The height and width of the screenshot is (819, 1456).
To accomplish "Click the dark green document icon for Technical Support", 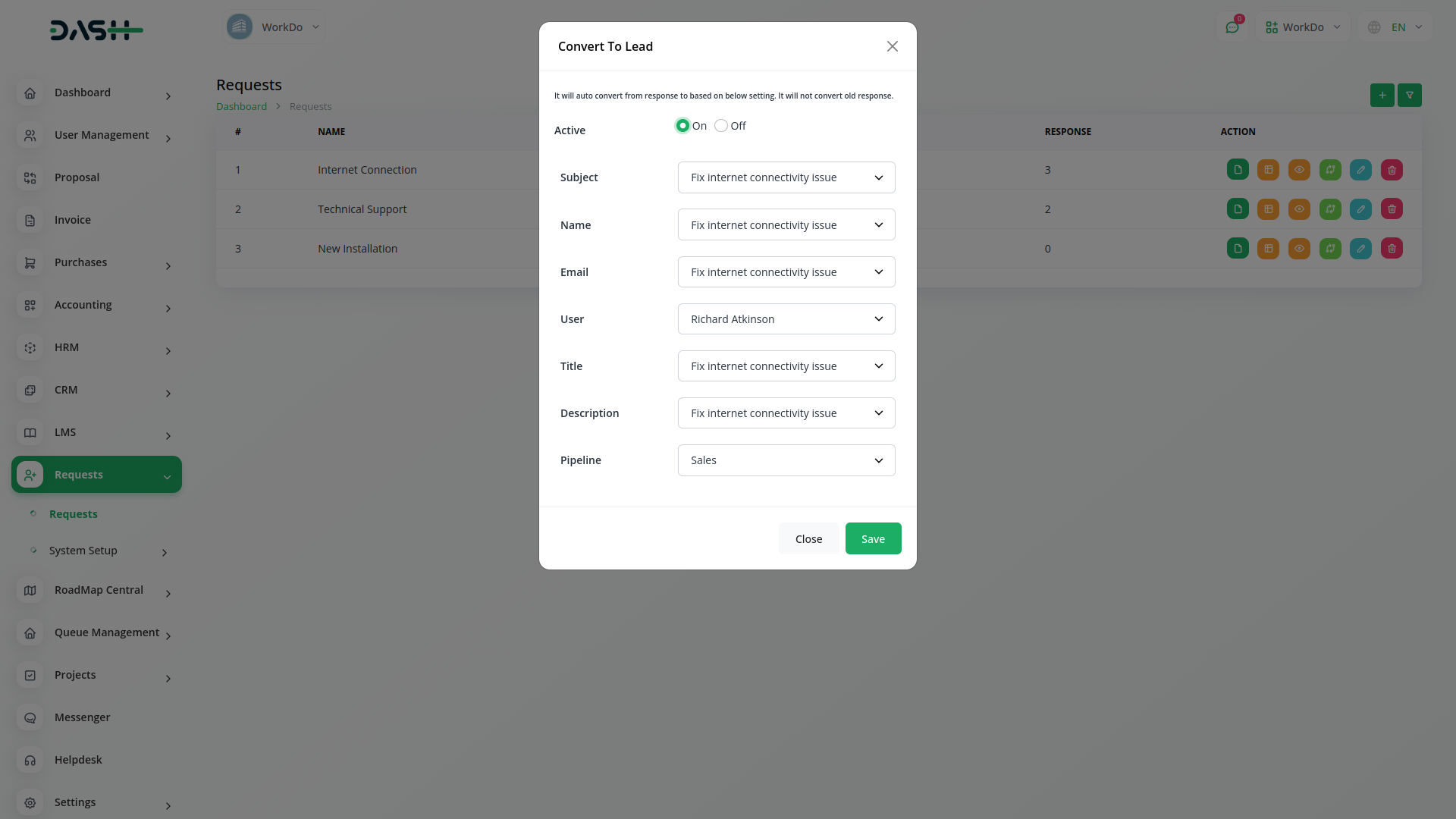I will tap(1238, 209).
